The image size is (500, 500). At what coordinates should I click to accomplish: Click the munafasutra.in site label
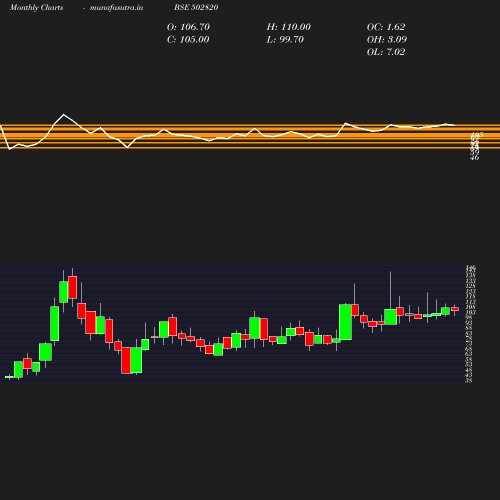116,7
